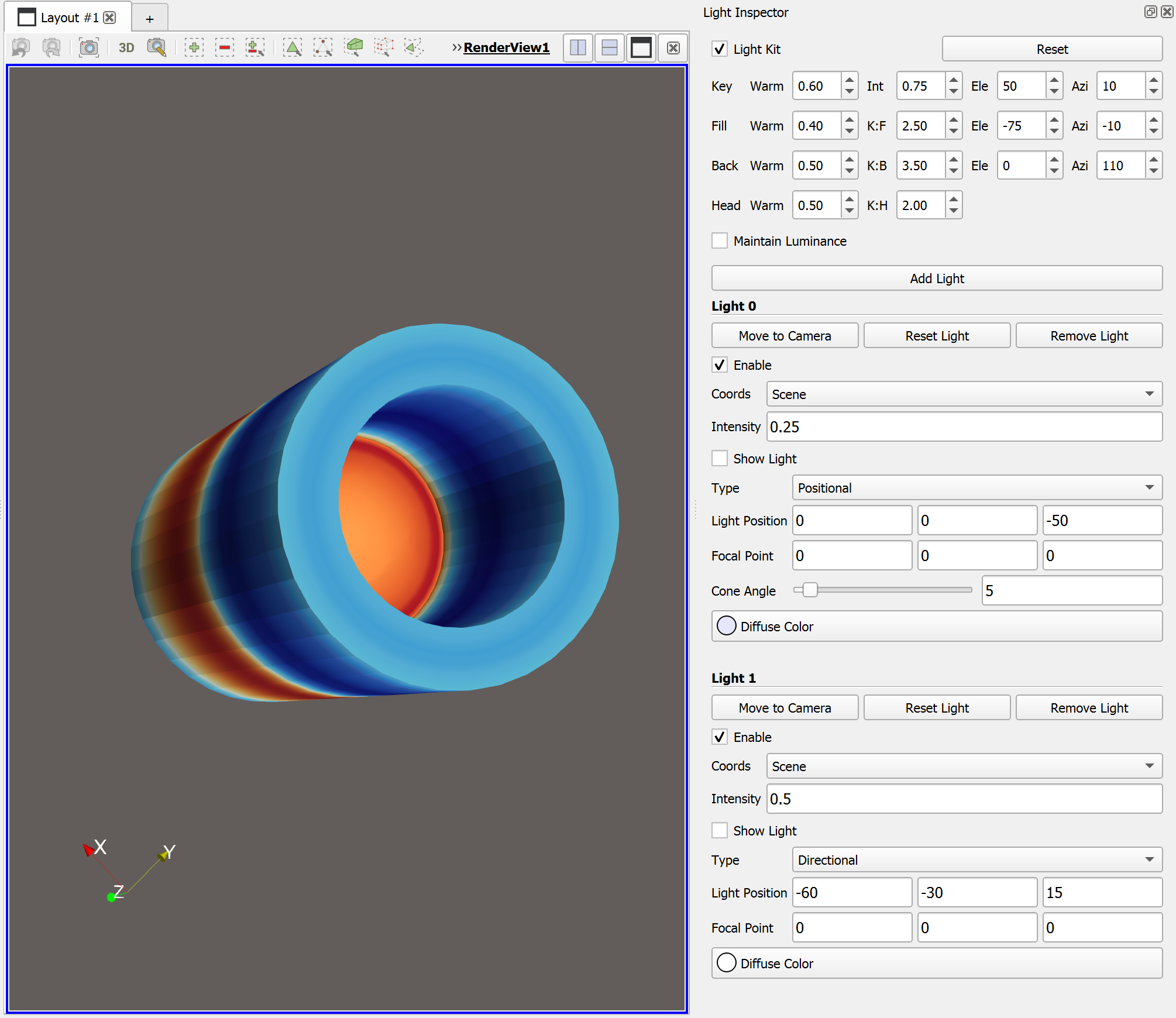Screen dimensions: 1176x1018
Task: Click the Cone Angle slider handle
Action: click(810, 590)
